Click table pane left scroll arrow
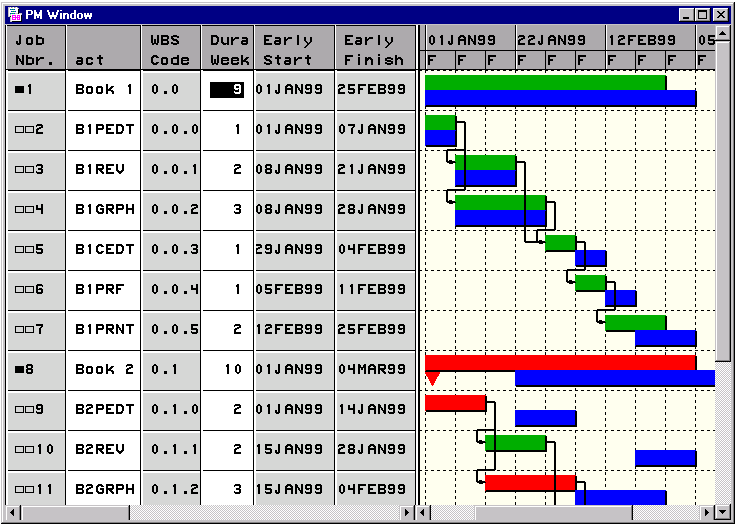 click(13, 512)
